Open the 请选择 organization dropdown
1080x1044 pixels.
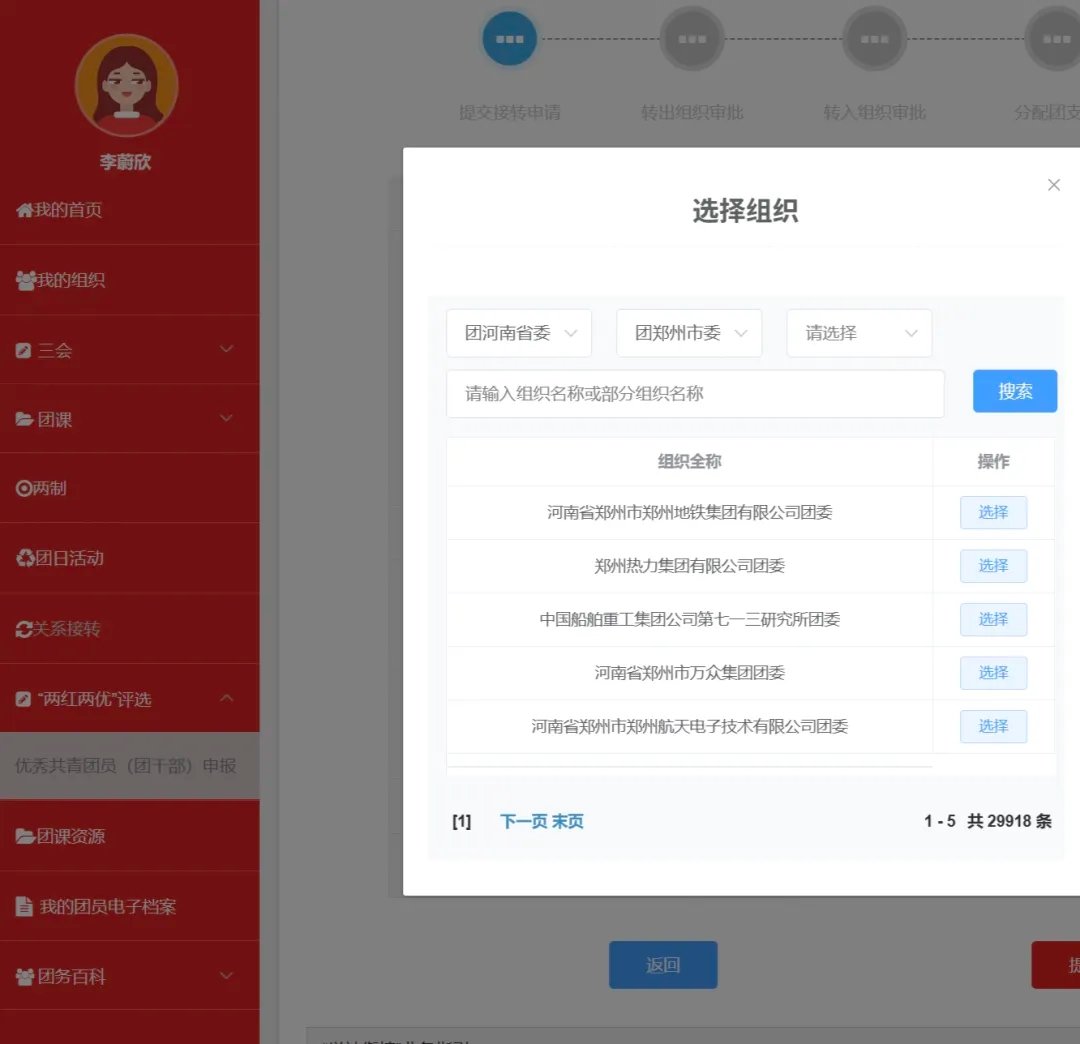coord(859,333)
